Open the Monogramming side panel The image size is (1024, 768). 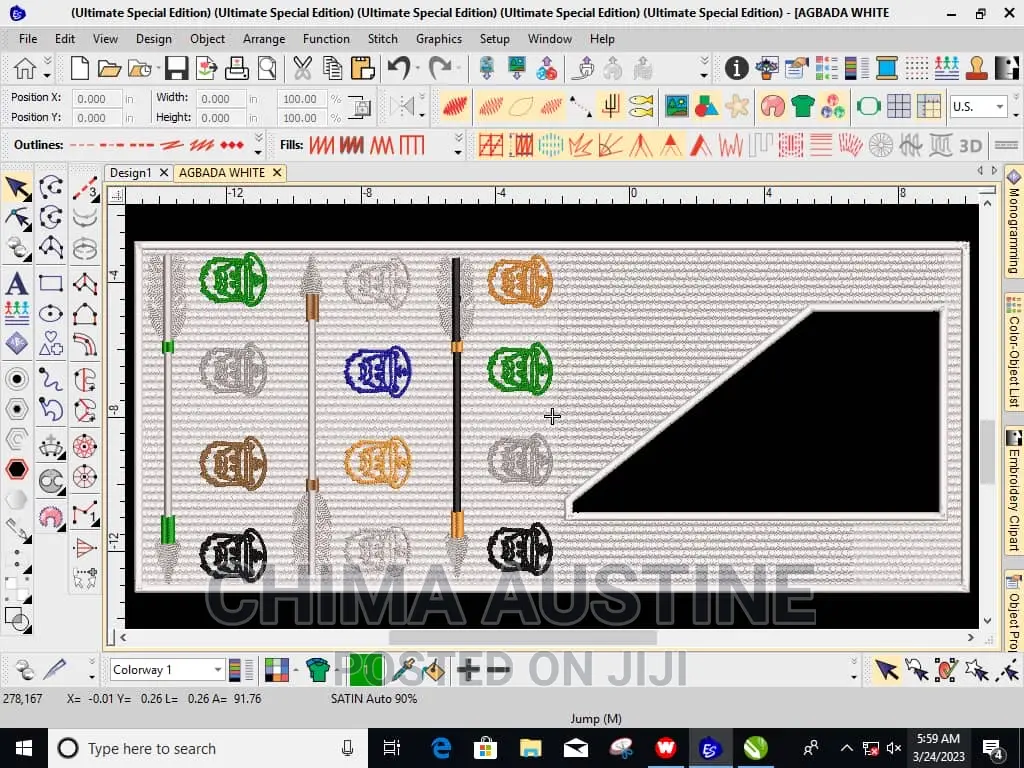click(x=1014, y=222)
